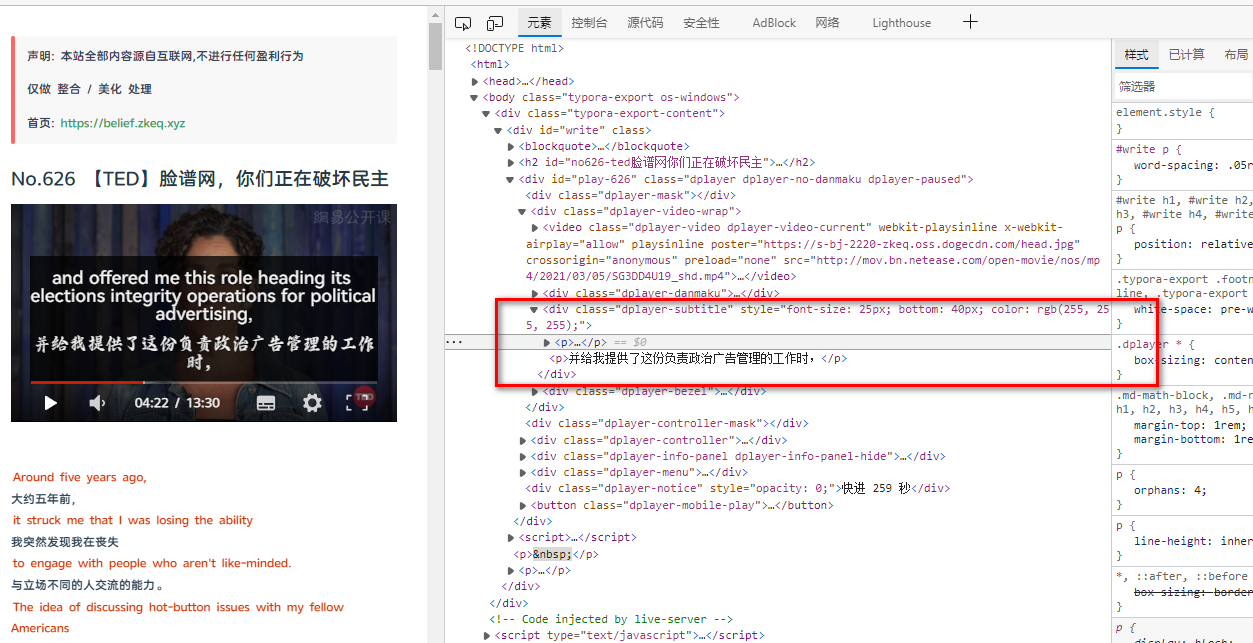Enter fullscreen in the video player
The image size is (1253, 643).
358,403
